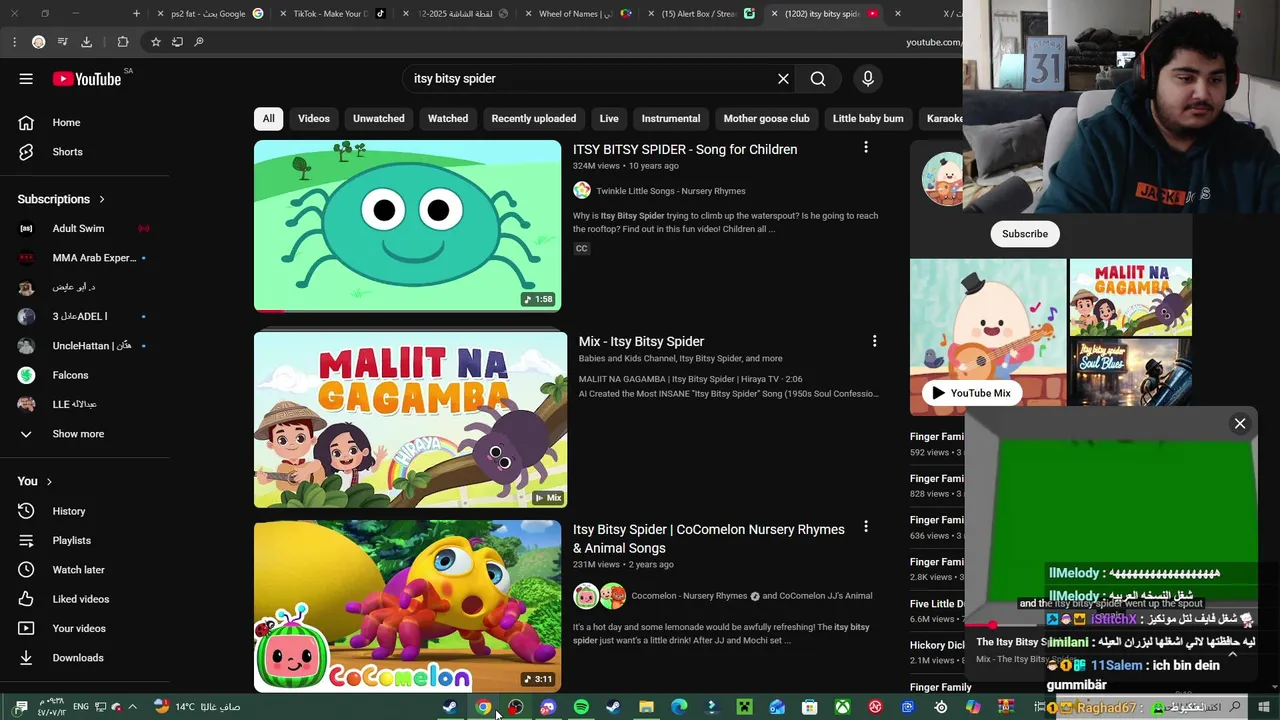Open the YouTube guide hamburger menu
Viewport: 1280px width, 720px height.
(x=26, y=79)
